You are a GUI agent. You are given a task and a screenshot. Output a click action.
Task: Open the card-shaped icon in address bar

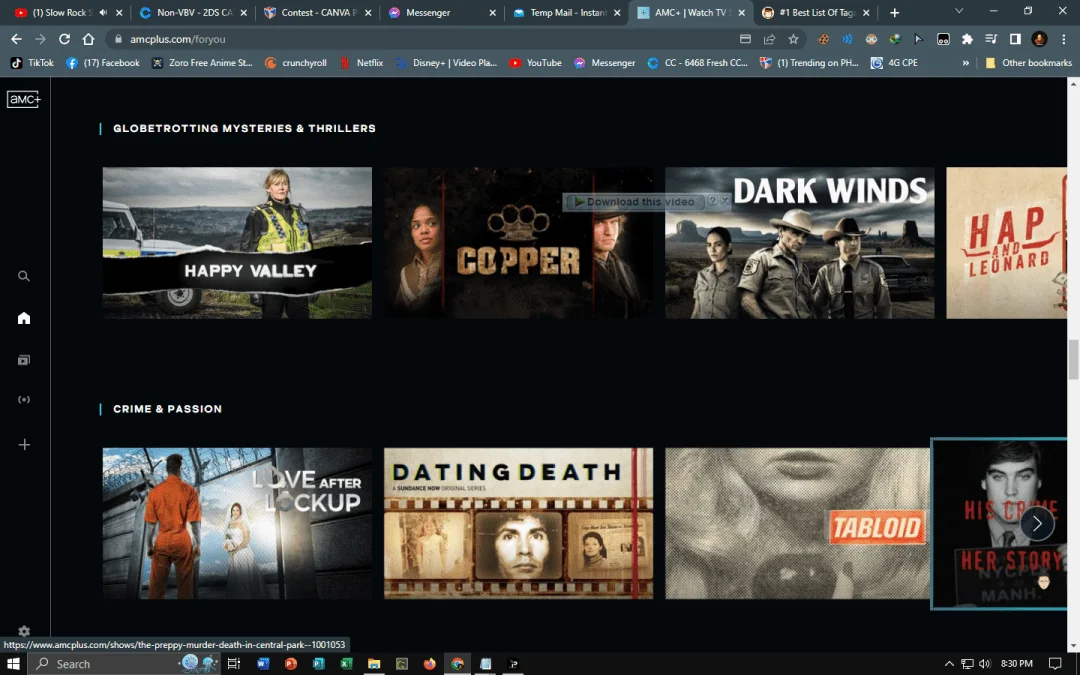click(745, 39)
